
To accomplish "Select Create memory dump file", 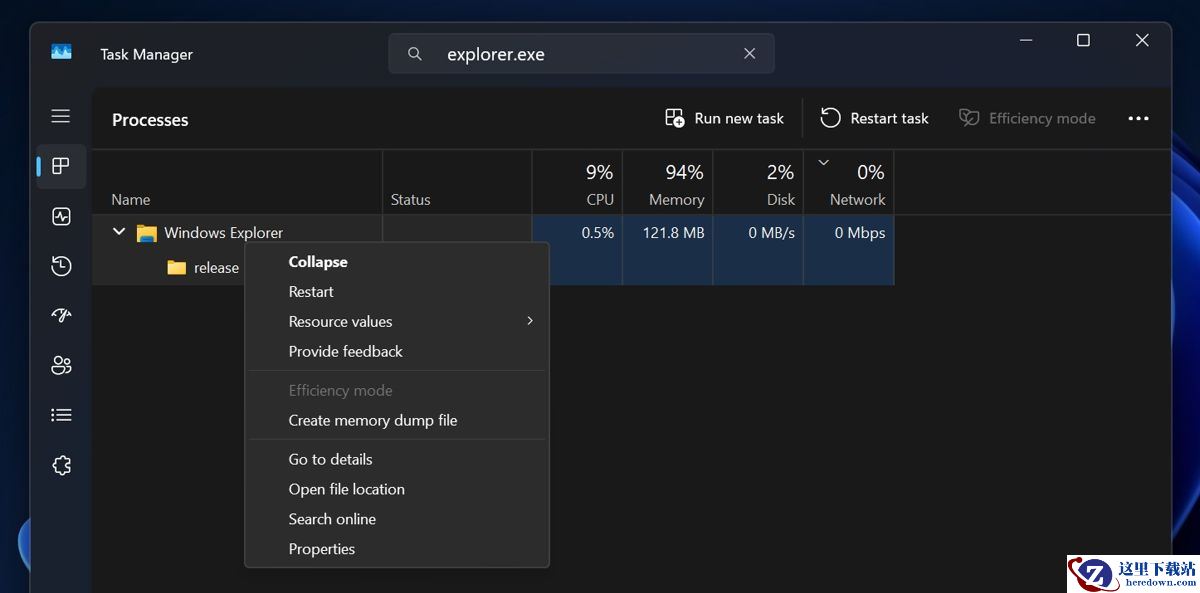I will 372,421.
